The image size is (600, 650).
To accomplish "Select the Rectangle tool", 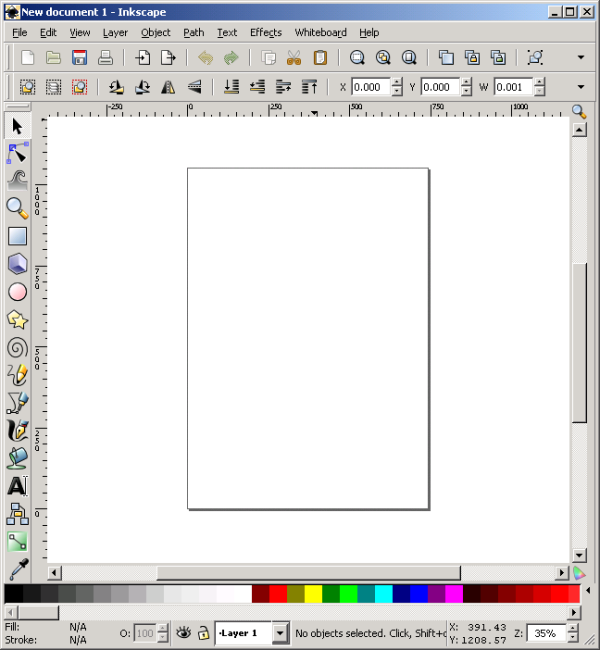I will (17, 236).
